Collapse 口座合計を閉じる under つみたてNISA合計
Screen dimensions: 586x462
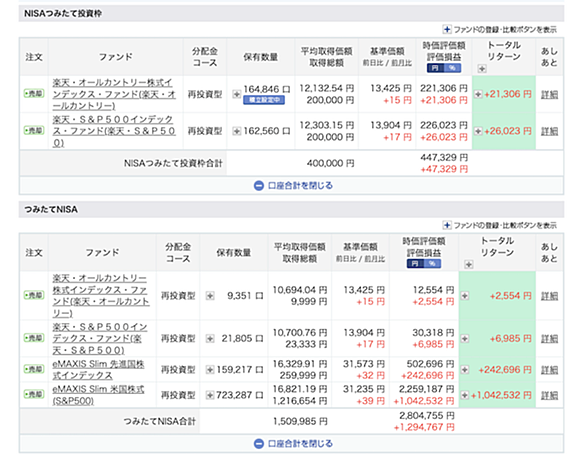click(300, 444)
